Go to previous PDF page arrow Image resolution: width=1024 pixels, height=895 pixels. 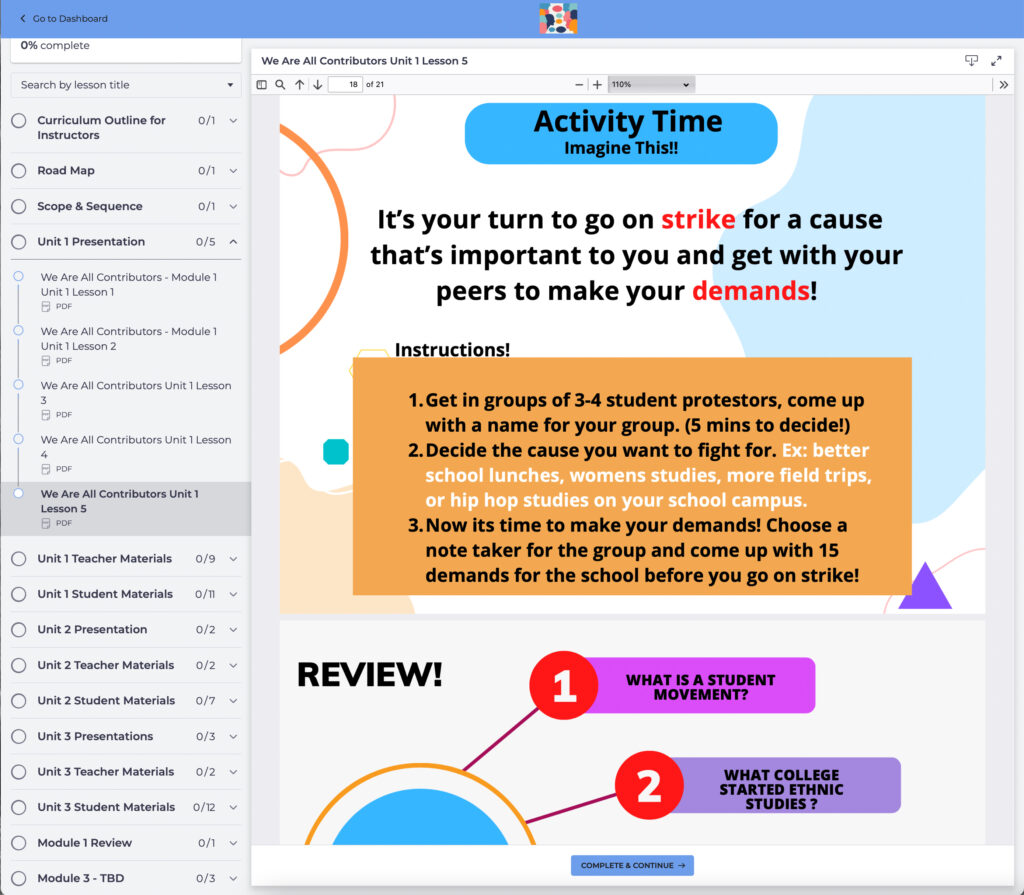(x=299, y=85)
